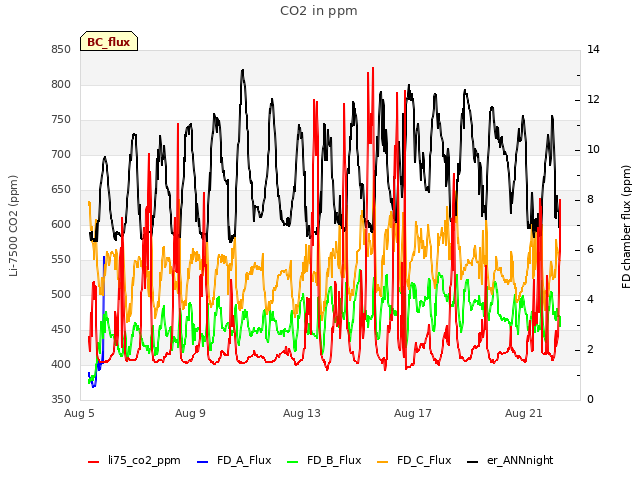Click the BC_flux tab label

[109, 42]
